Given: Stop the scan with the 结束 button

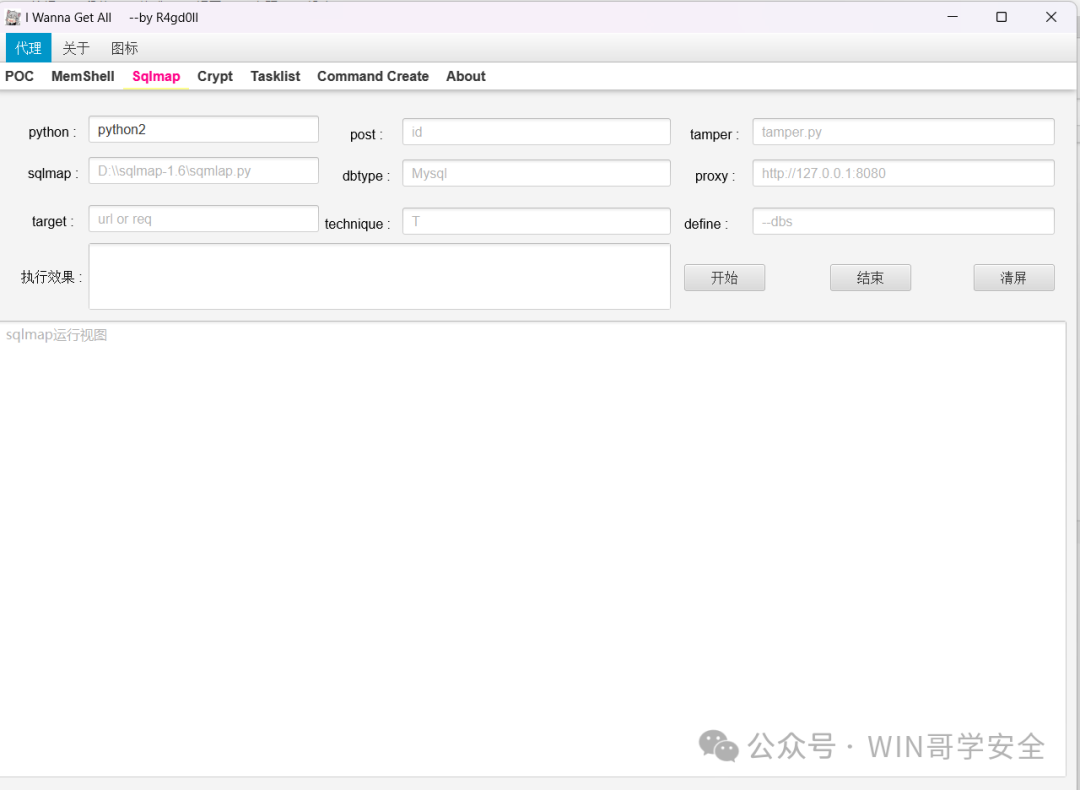Looking at the screenshot, I should coord(871,278).
